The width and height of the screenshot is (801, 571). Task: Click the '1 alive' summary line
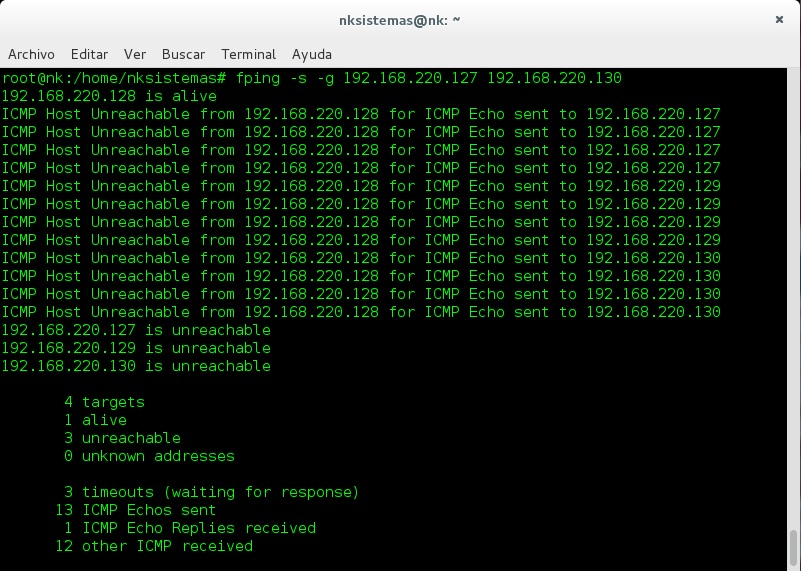tap(96, 420)
